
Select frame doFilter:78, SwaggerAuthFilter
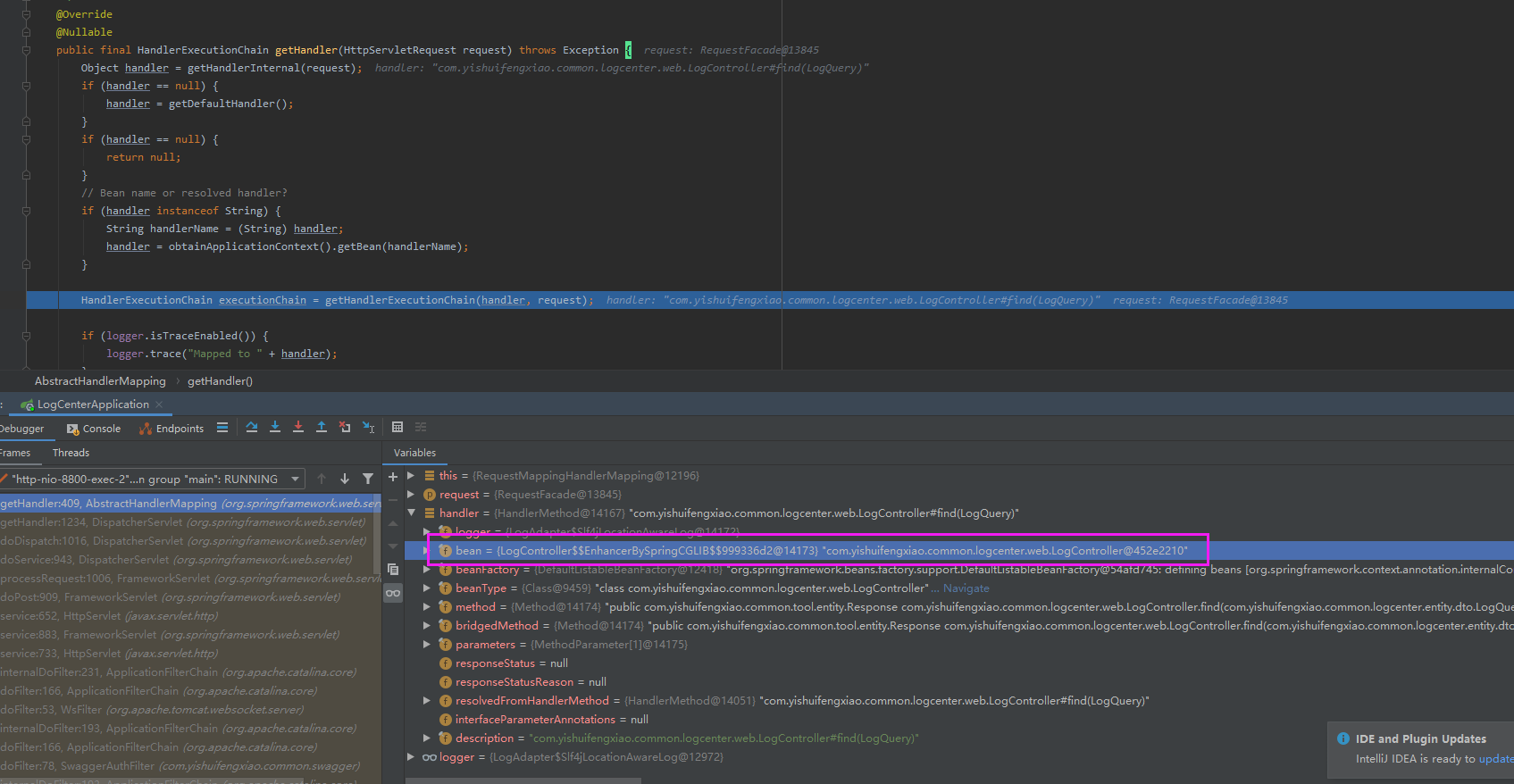click(190, 766)
